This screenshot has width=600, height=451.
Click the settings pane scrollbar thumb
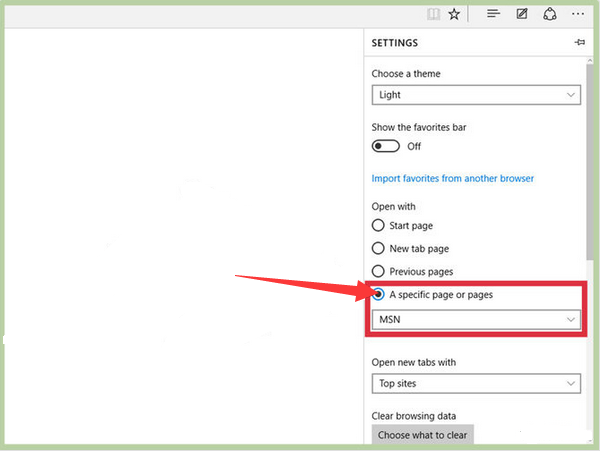pyautogui.click(x=590, y=162)
